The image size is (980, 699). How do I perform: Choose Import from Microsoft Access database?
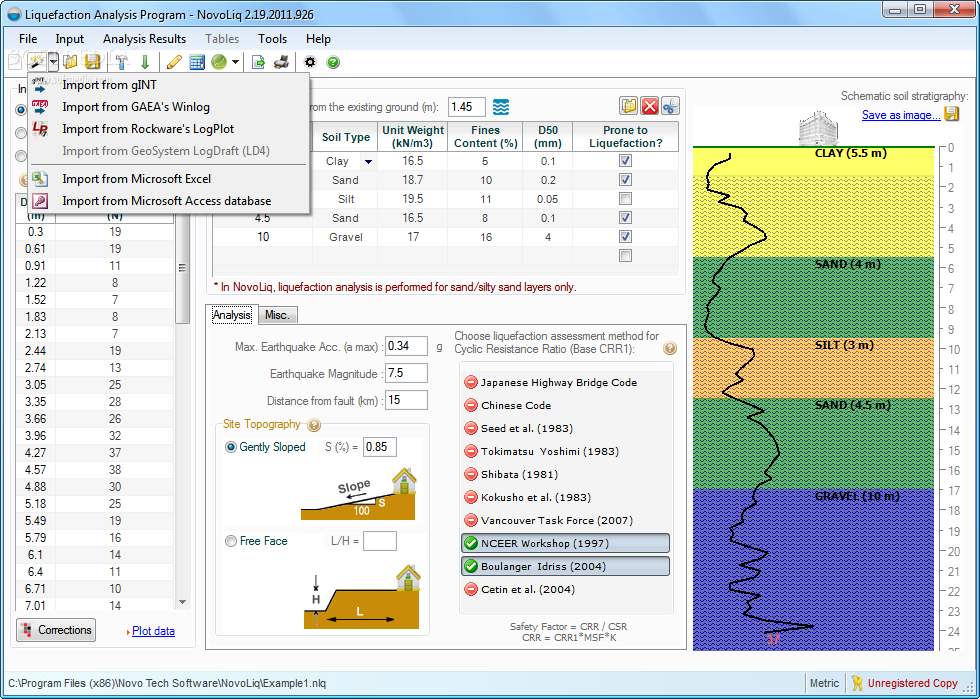(x=169, y=201)
